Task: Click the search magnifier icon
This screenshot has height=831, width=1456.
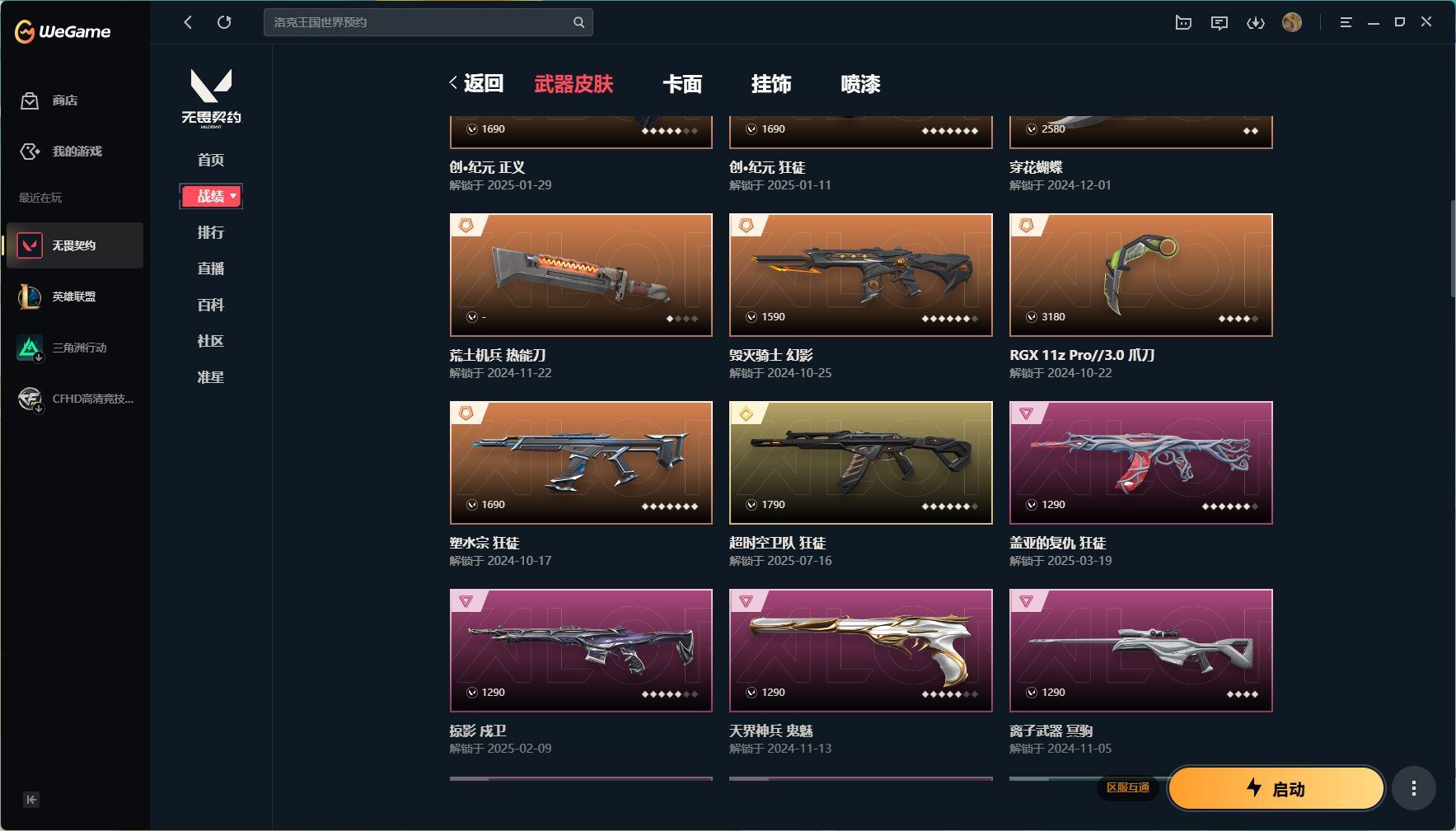Action: [x=578, y=22]
